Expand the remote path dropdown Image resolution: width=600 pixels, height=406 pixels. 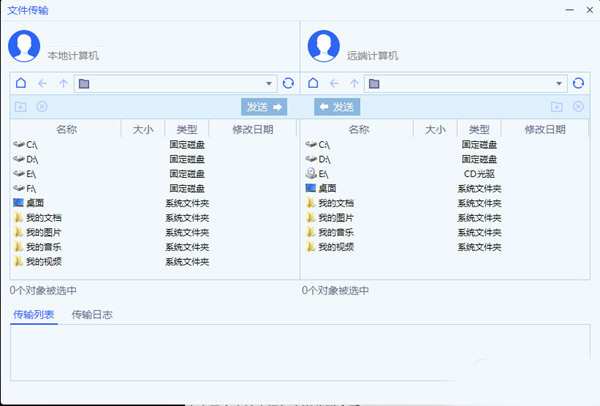point(560,84)
